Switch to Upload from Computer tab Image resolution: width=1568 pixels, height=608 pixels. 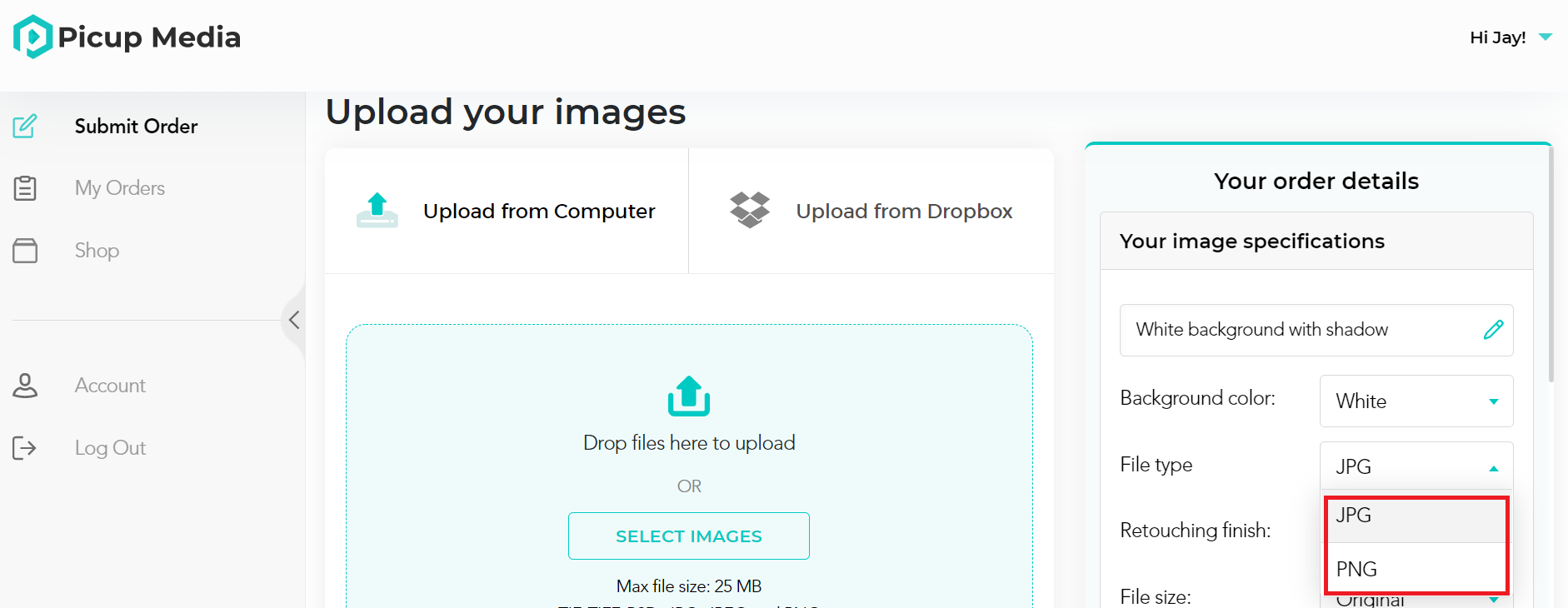[507, 211]
